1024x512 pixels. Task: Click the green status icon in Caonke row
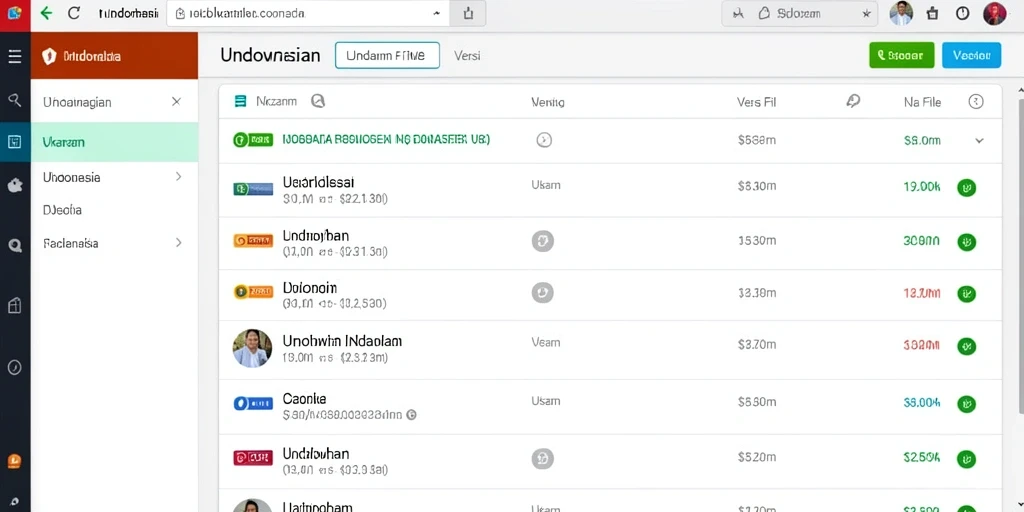pos(967,404)
